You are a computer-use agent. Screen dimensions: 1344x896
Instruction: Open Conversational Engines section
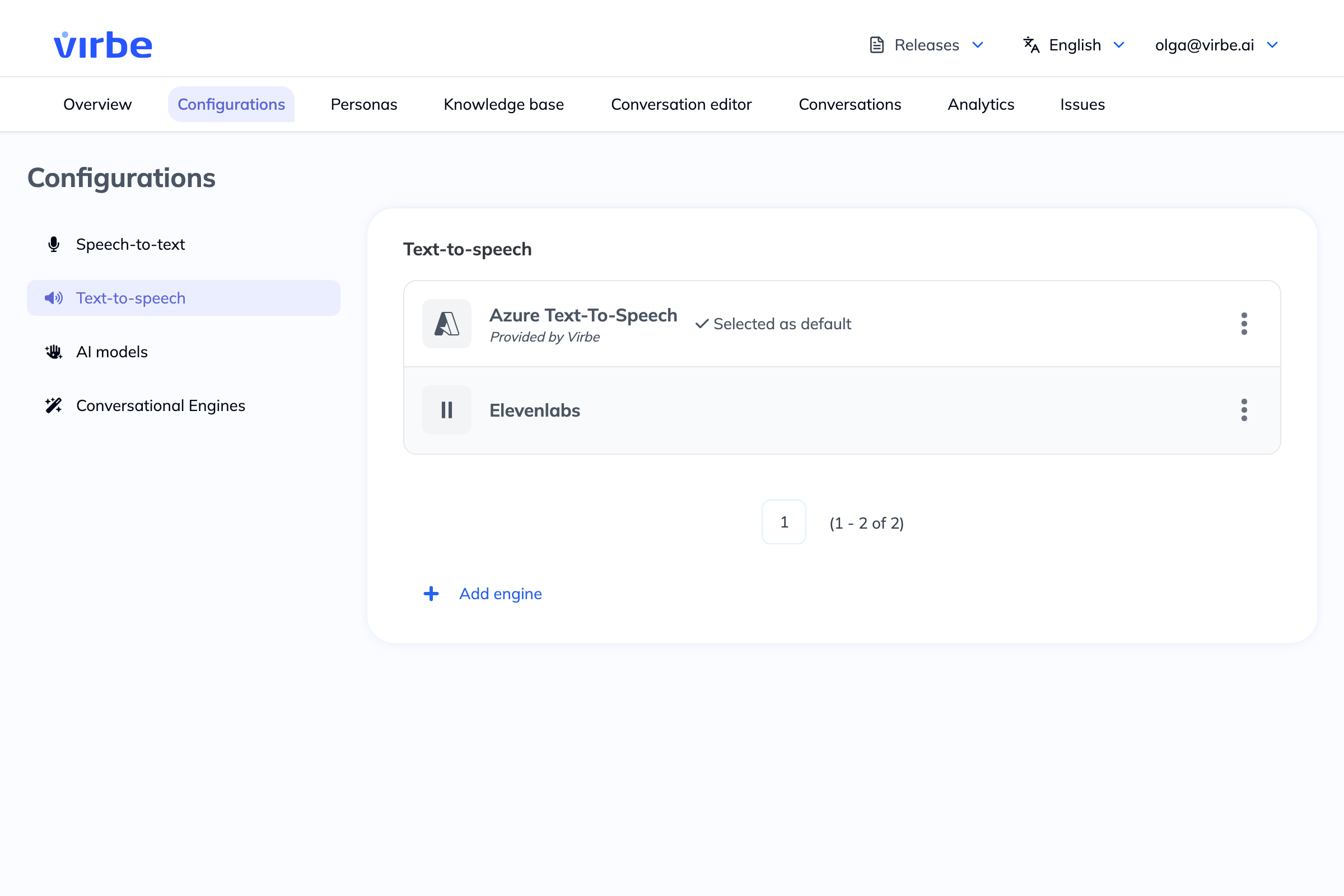coord(184,405)
